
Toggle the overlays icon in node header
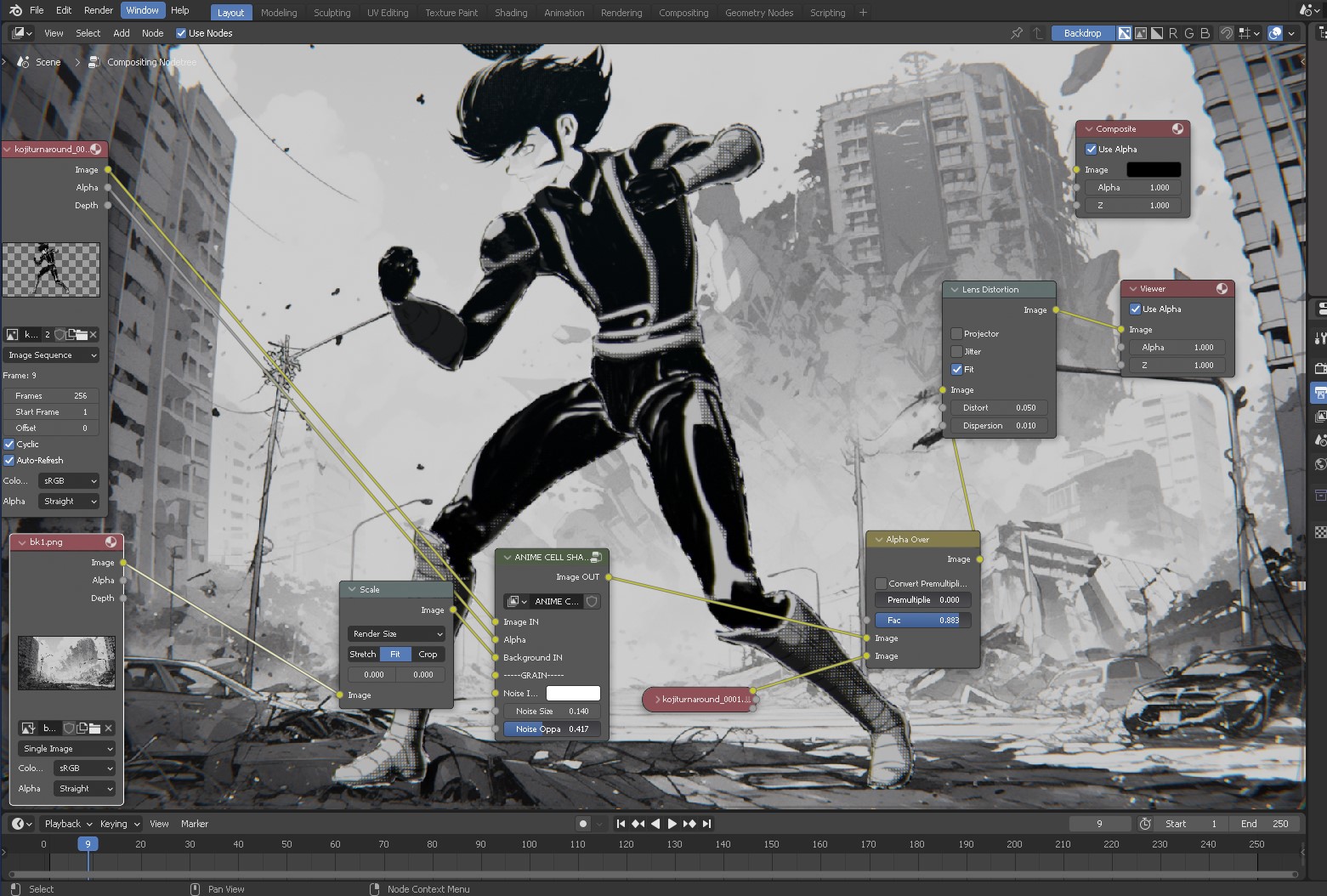[1275, 33]
